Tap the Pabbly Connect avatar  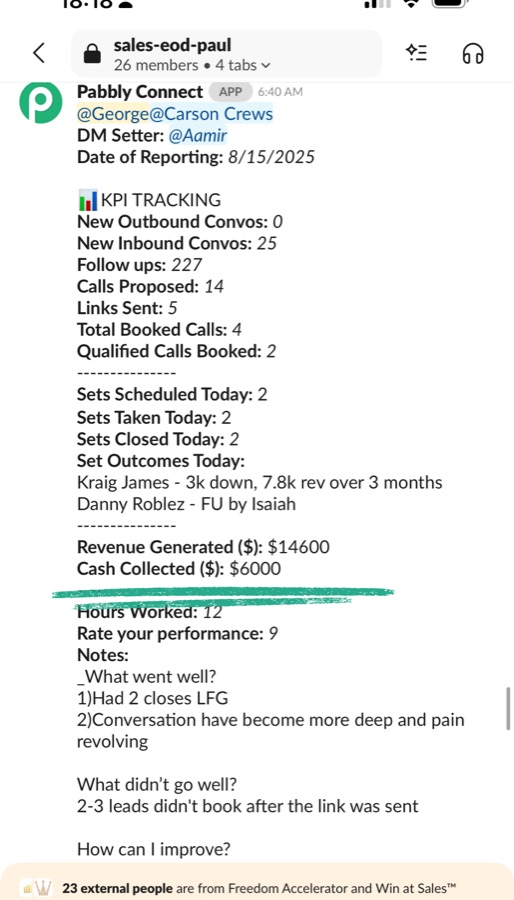(41, 102)
